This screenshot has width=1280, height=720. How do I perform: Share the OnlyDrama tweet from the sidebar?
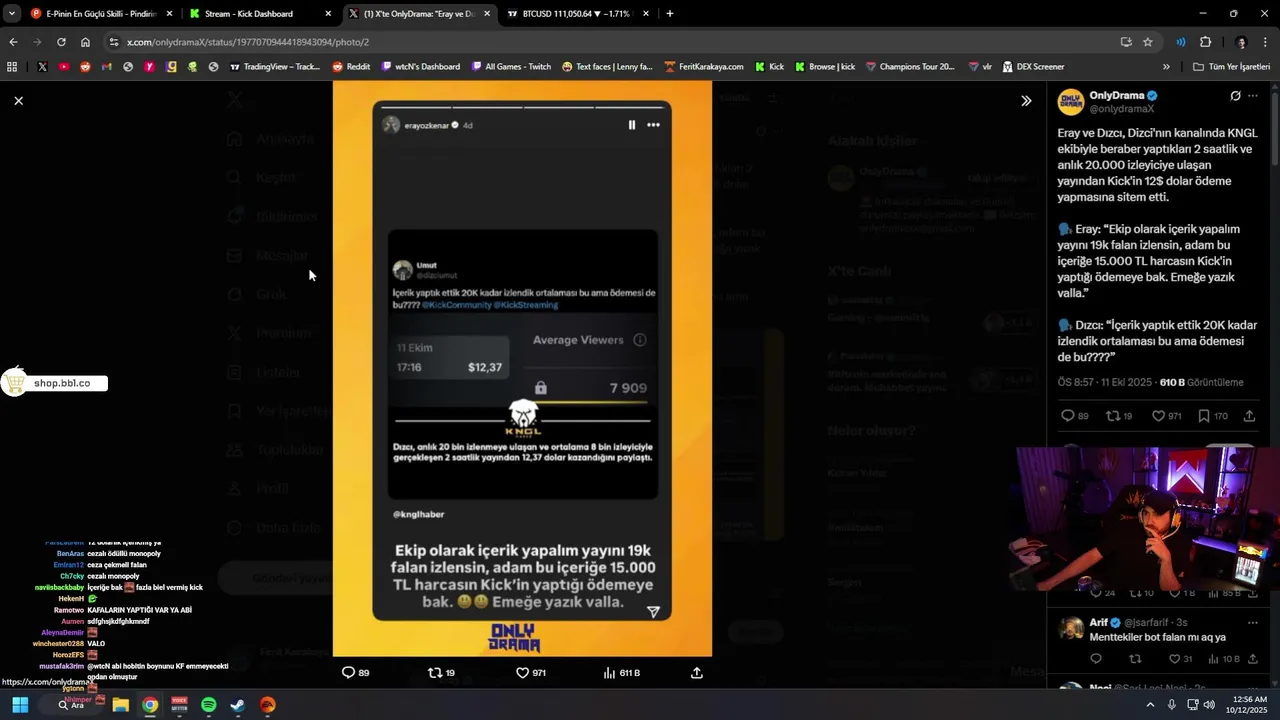1249,416
